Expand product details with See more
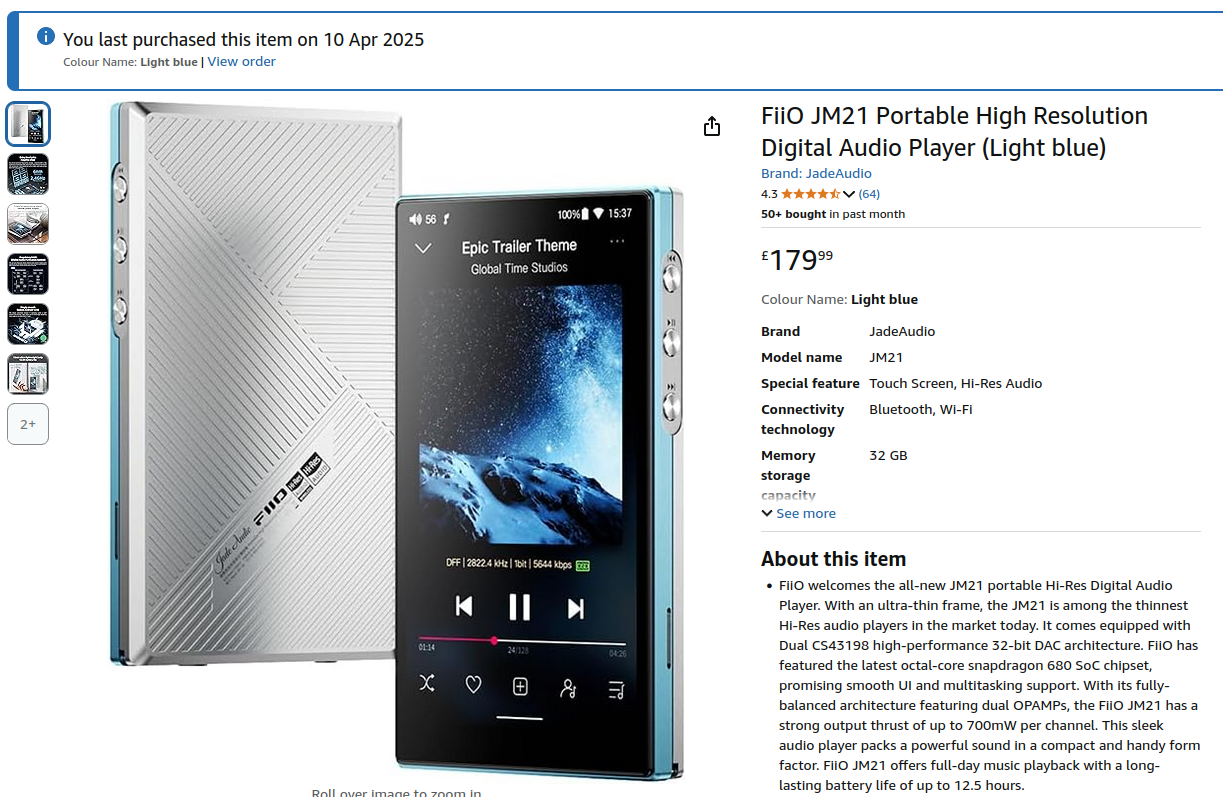 point(798,513)
